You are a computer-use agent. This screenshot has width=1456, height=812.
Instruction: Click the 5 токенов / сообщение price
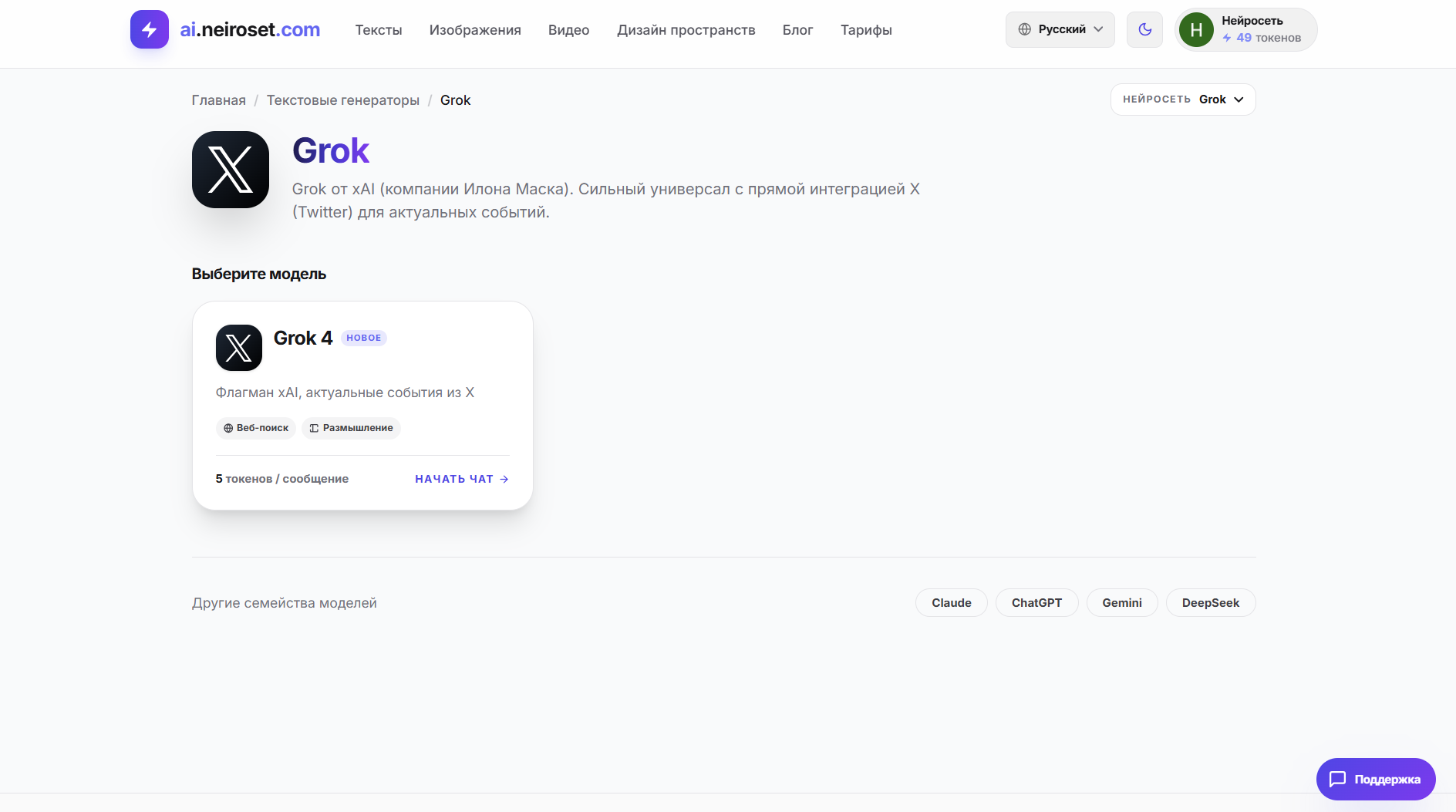(282, 479)
